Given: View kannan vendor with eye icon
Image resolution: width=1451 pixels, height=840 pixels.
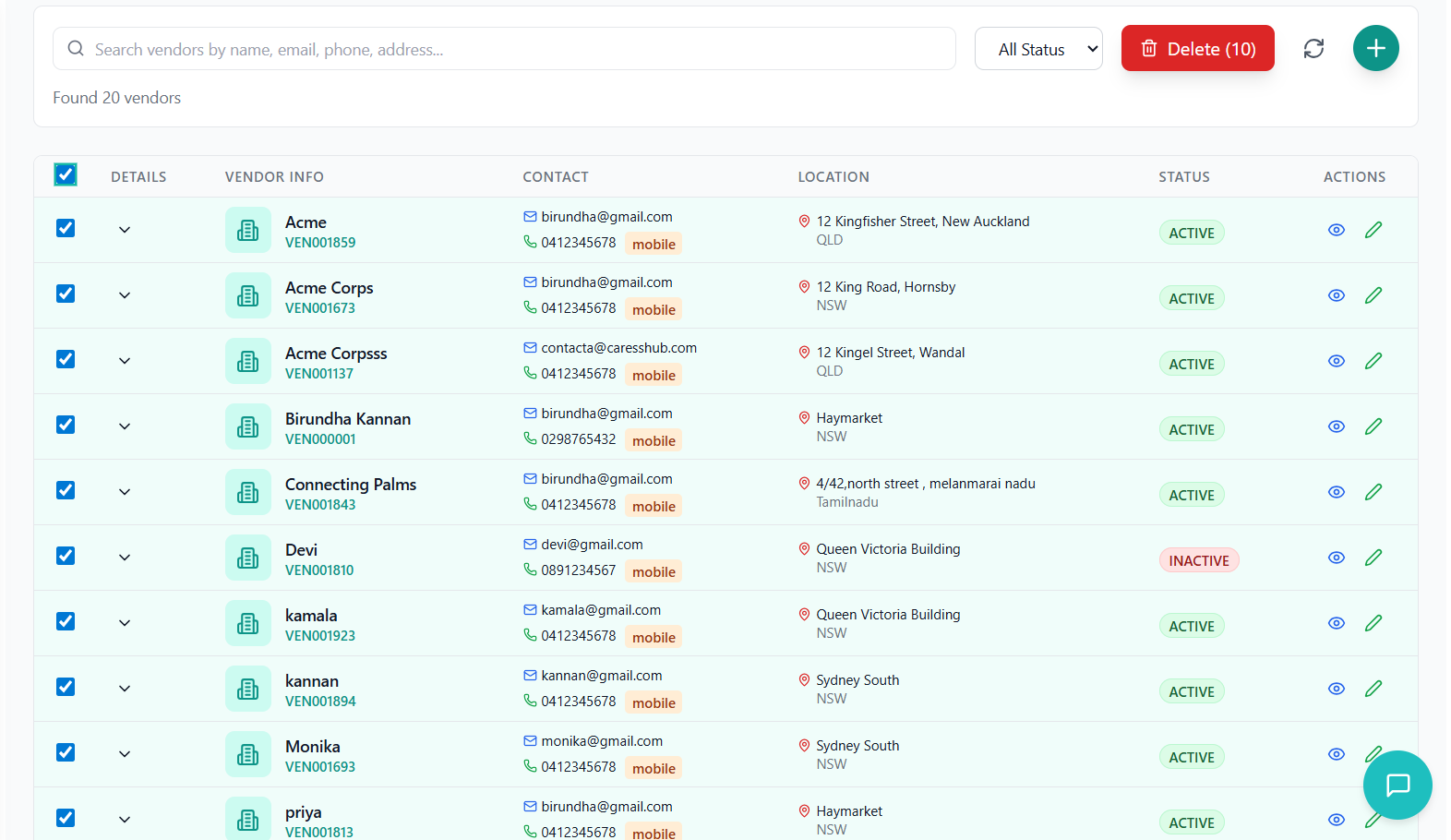Looking at the screenshot, I should 1336,689.
